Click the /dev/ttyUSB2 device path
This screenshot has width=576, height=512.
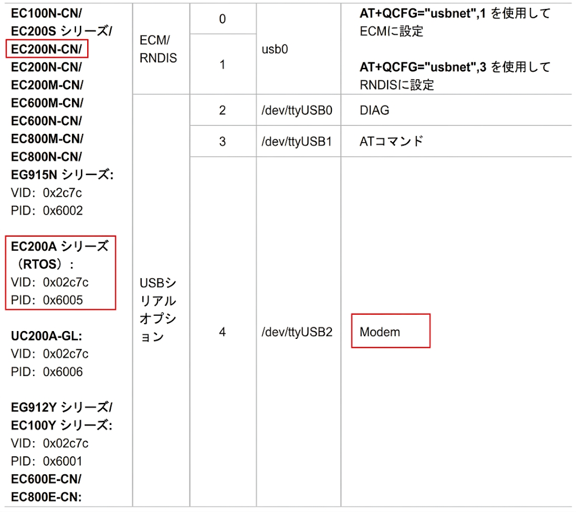click(297, 332)
